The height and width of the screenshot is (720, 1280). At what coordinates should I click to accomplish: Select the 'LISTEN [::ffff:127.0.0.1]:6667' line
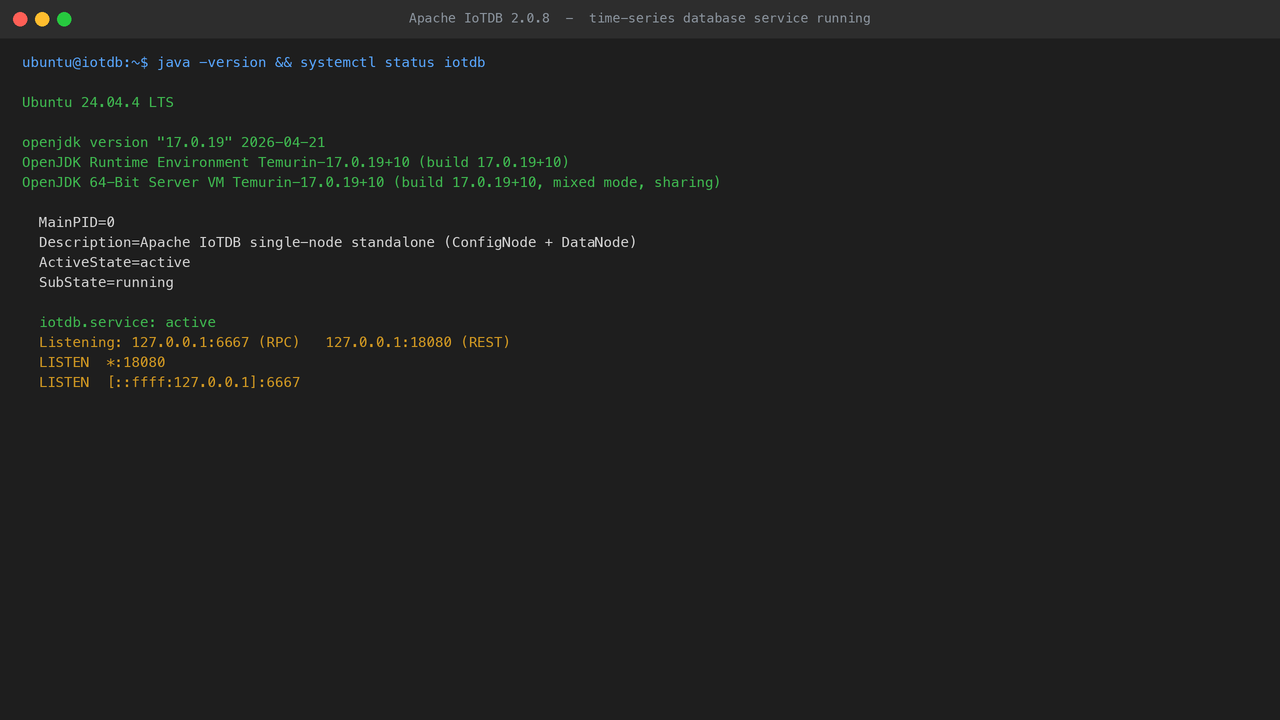pyautogui.click(x=170, y=382)
